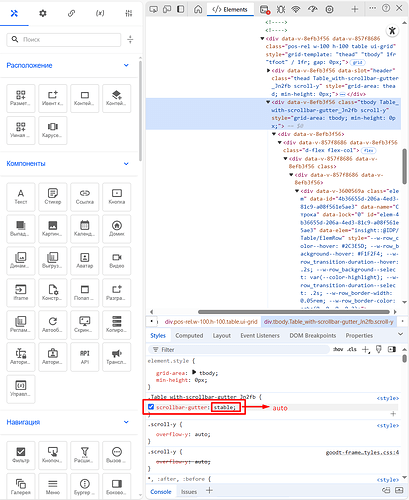Click the Поиск search field
The height and width of the screenshot is (500, 409).
click(64, 40)
